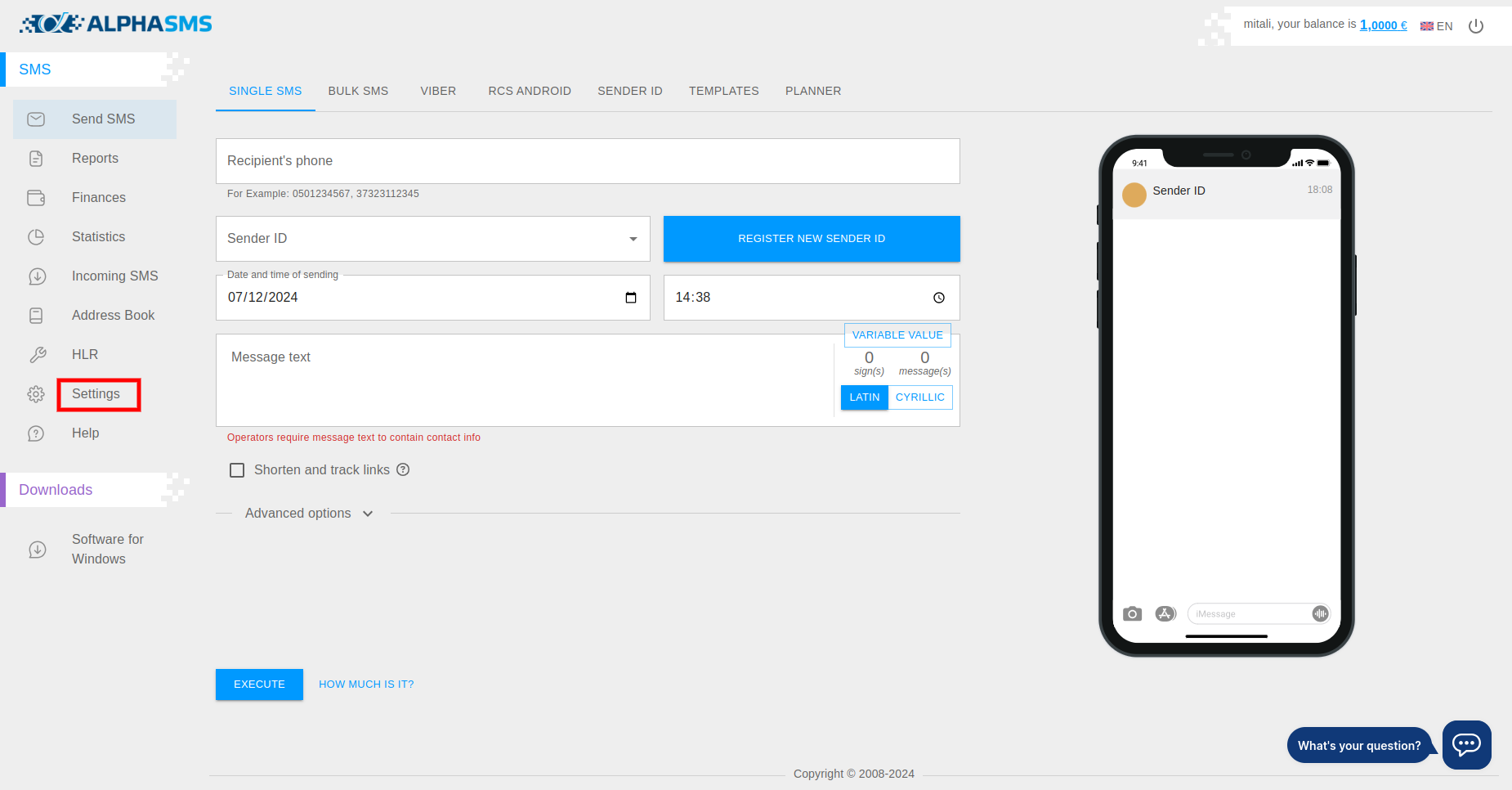Click the Statistics pie chart icon

[36, 237]
